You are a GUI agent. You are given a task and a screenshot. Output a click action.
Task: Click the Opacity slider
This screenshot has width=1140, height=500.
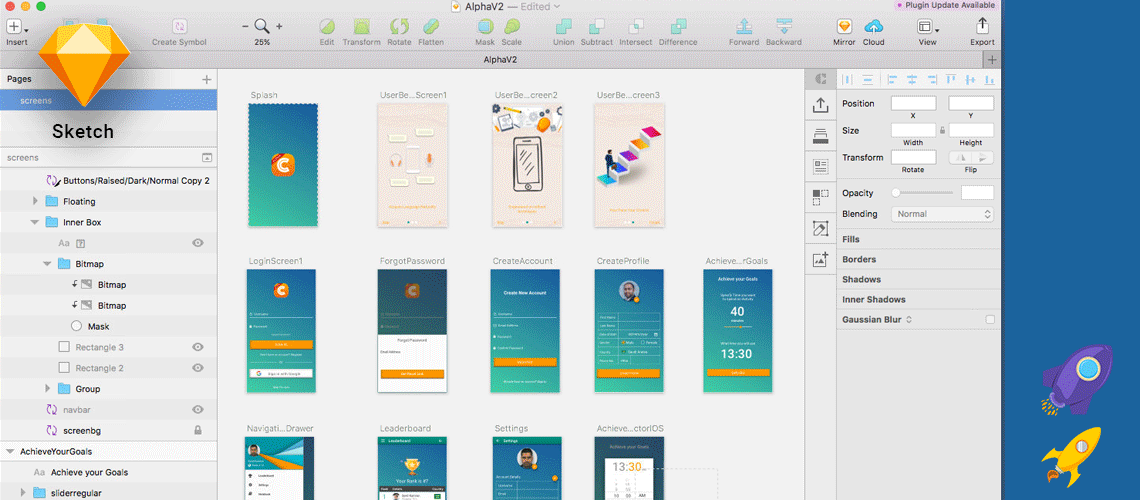tap(923, 193)
